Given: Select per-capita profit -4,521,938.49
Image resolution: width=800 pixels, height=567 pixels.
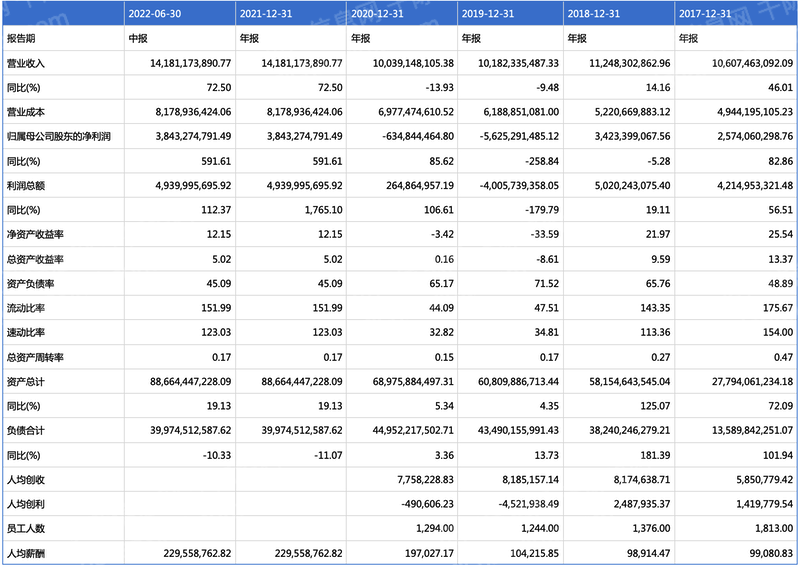Looking at the screenshot, I should point(529,504).
